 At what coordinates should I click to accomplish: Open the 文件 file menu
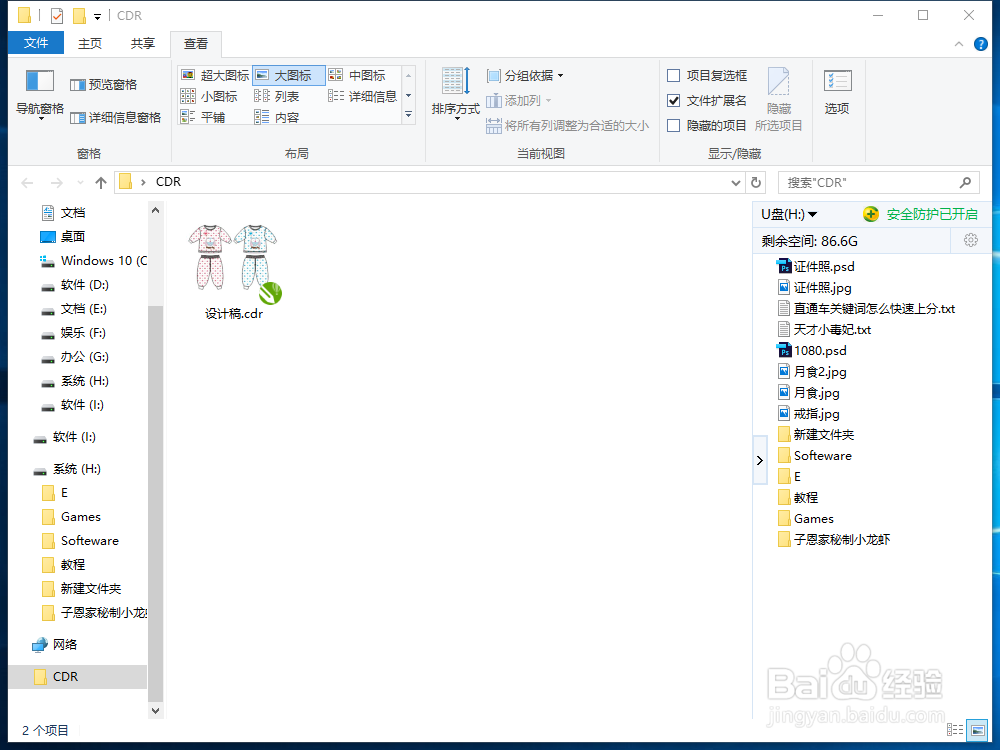pos(36,43)
